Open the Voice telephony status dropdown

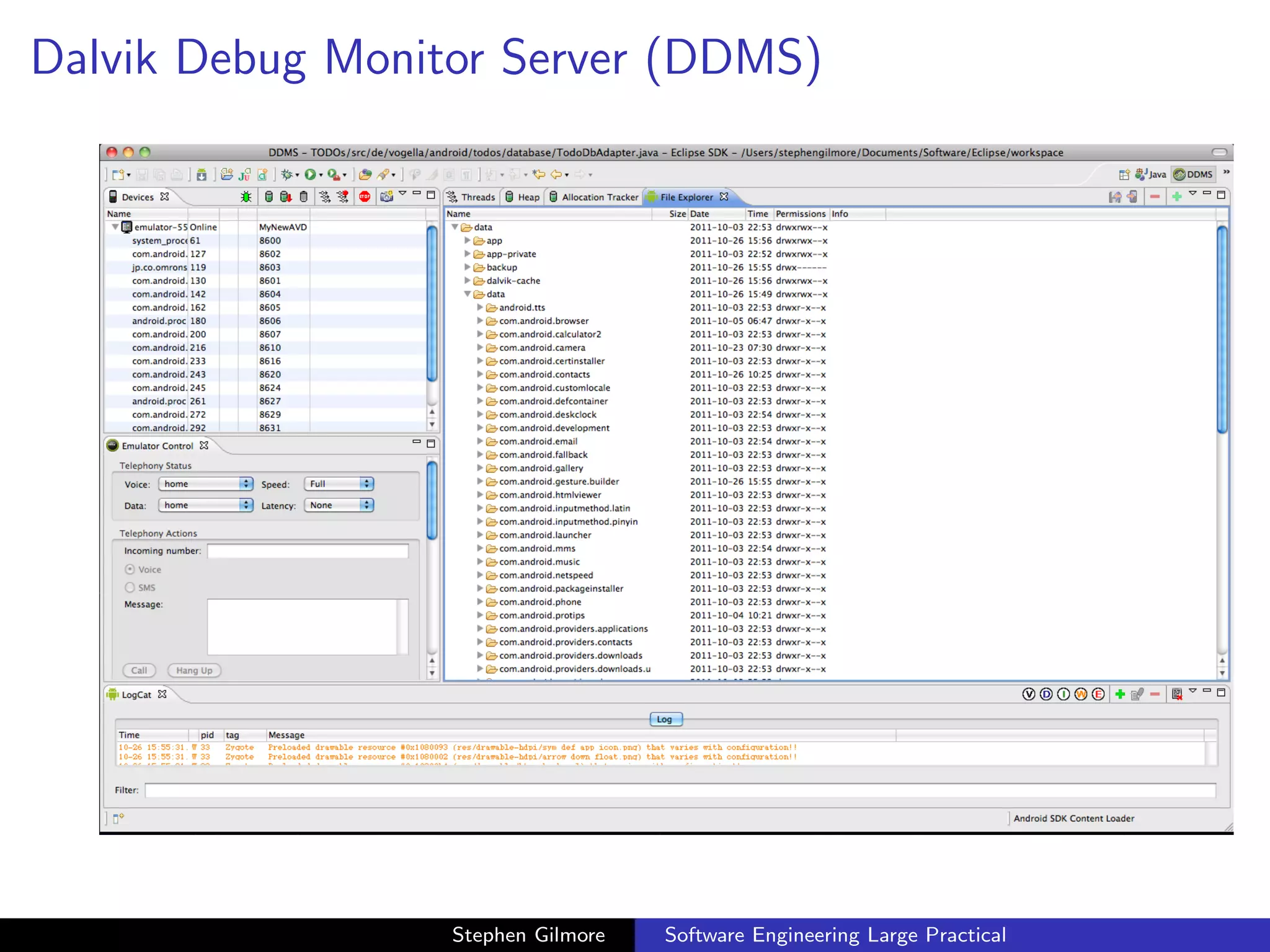(206, 484)
